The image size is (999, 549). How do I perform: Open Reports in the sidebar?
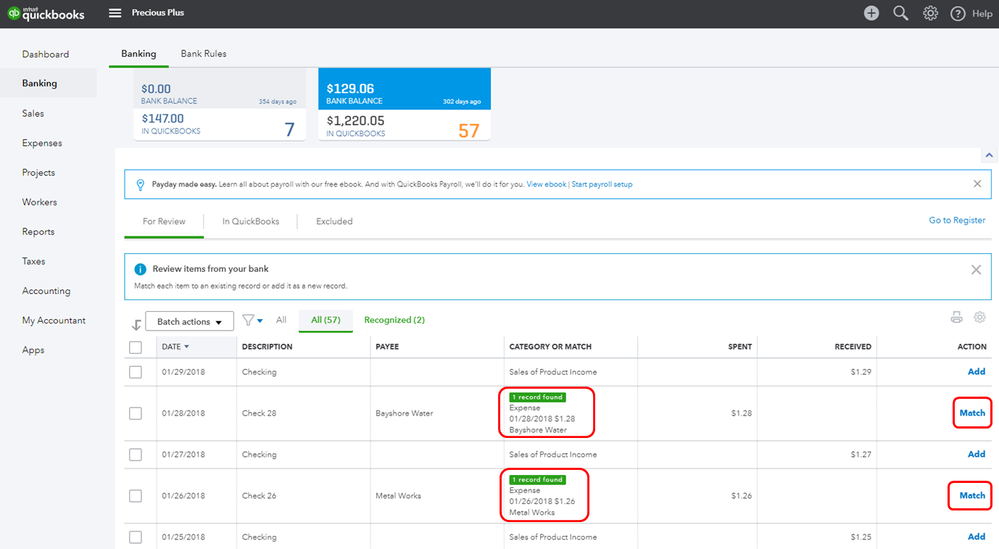click(38, 232)
